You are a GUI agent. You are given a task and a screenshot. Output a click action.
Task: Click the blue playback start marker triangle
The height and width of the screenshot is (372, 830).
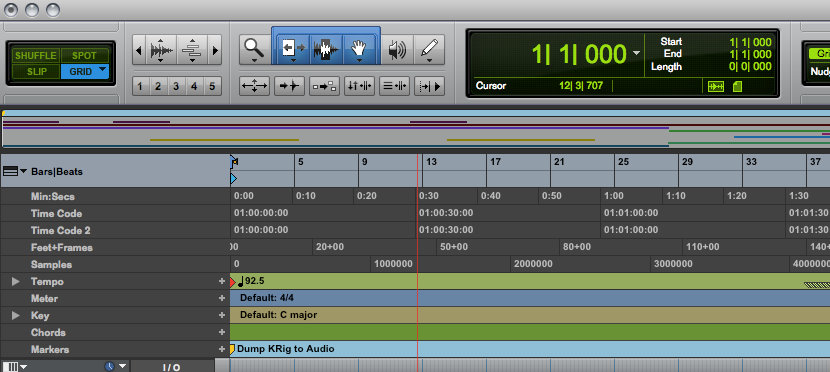(233, 179)
